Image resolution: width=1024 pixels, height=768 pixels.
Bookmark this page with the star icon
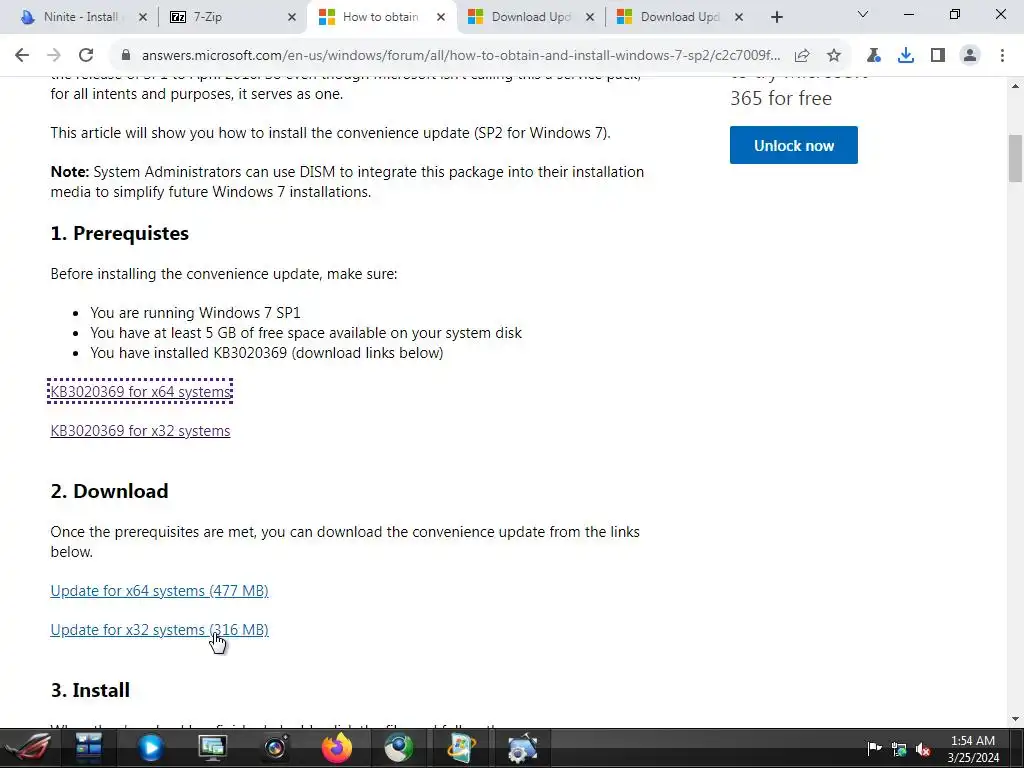(x=833, y=55)
